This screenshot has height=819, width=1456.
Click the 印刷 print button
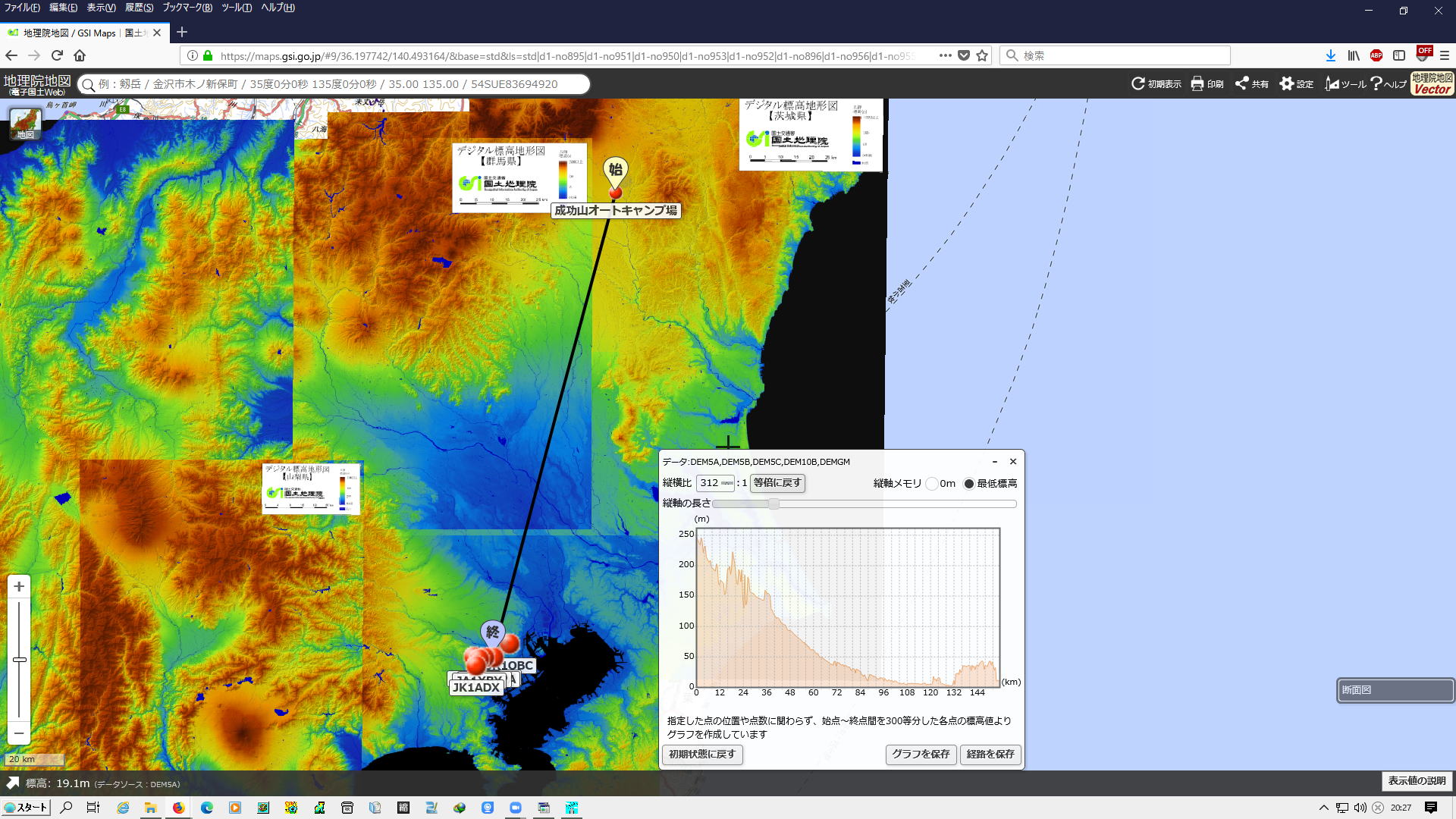click(1207, 84)
